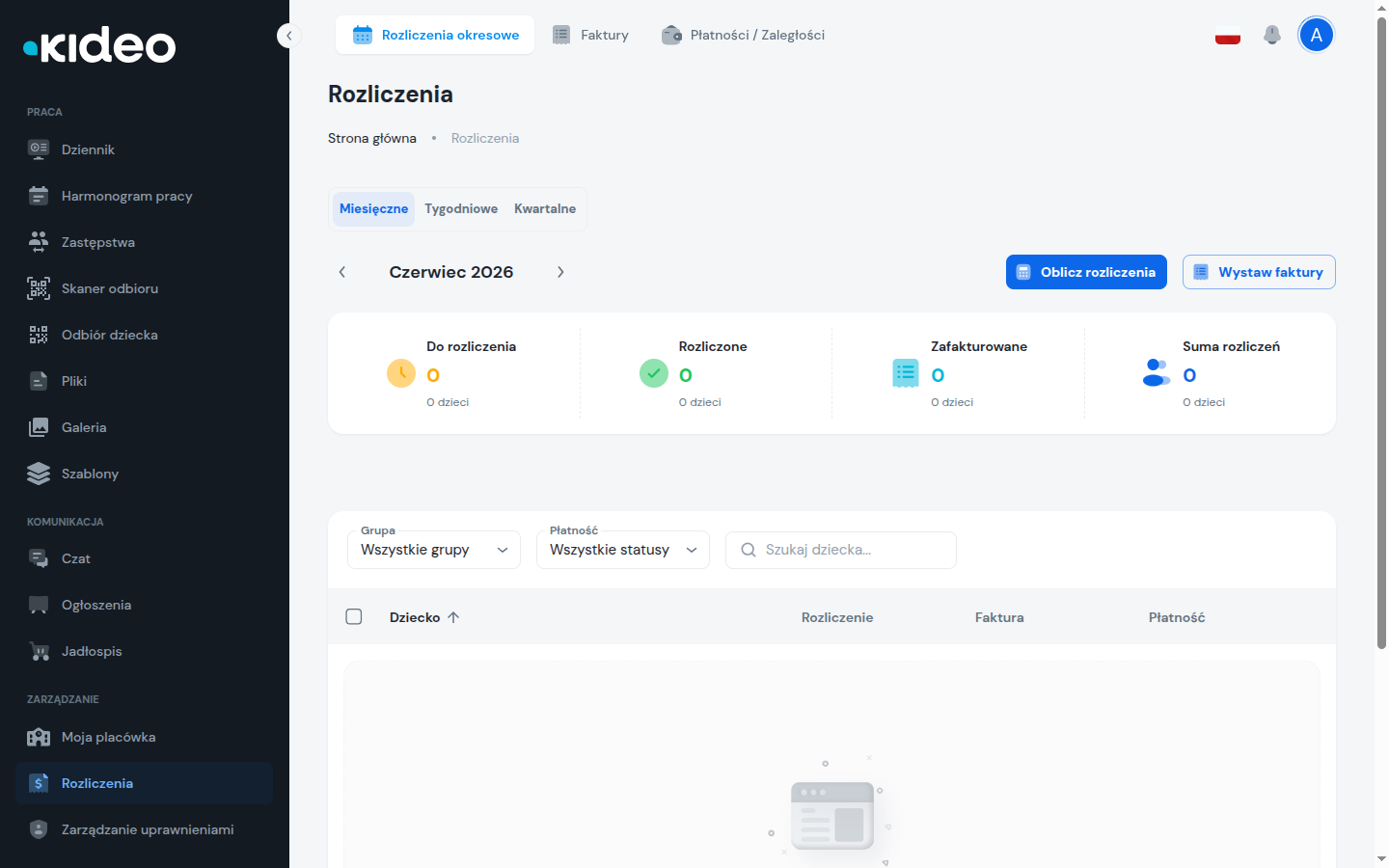This screenshot has width=1389, height=868.
Task: Go to next month with right chevron
Action: (x=560, y=272)
